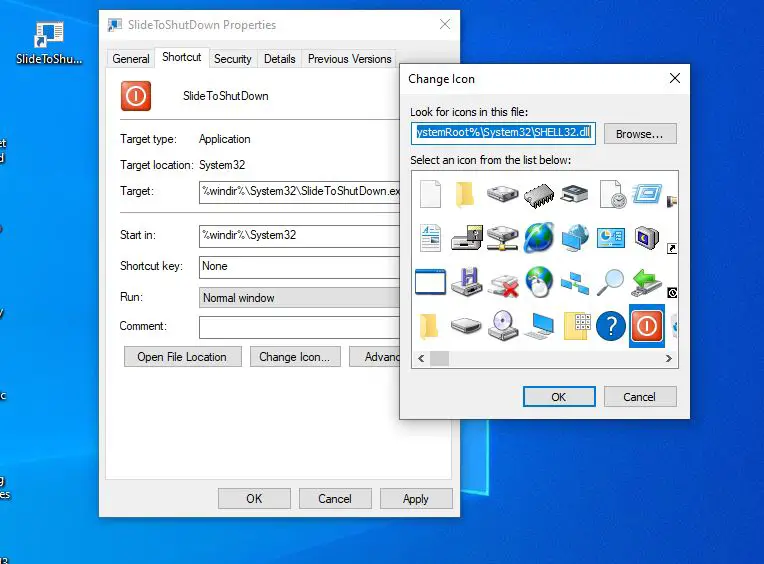Viewport: 764px width, 564px height.
Task: Click Apply in the Properties window
Action: (x=416, y=499)
